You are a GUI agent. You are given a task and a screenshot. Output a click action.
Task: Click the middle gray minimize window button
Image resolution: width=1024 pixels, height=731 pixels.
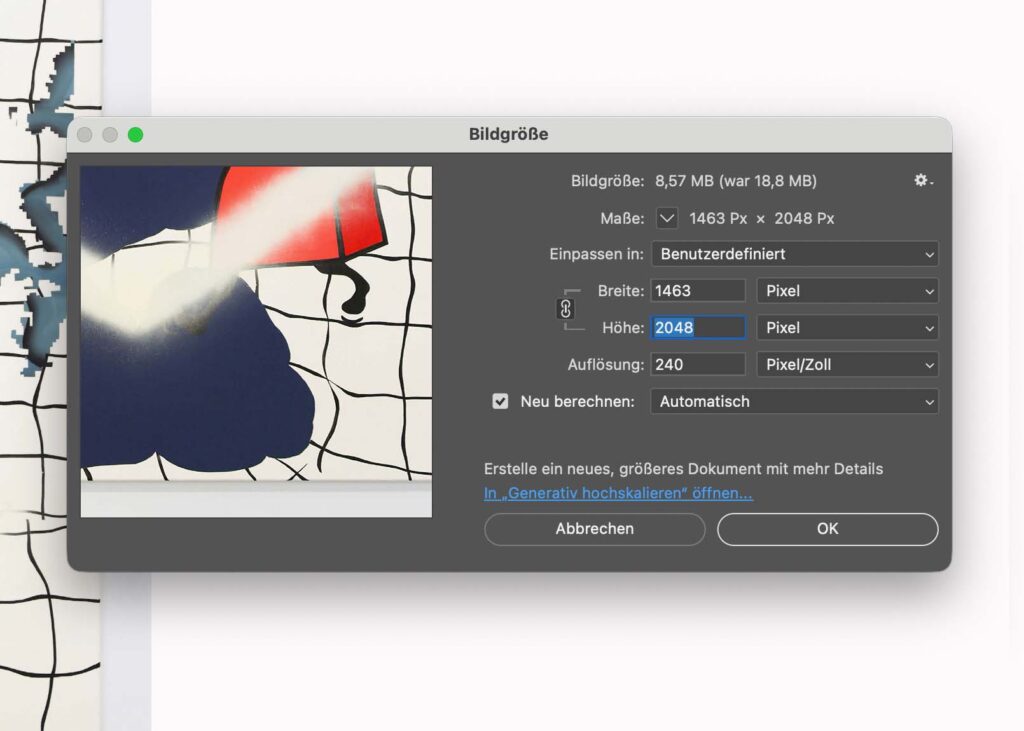coord(110,135)
